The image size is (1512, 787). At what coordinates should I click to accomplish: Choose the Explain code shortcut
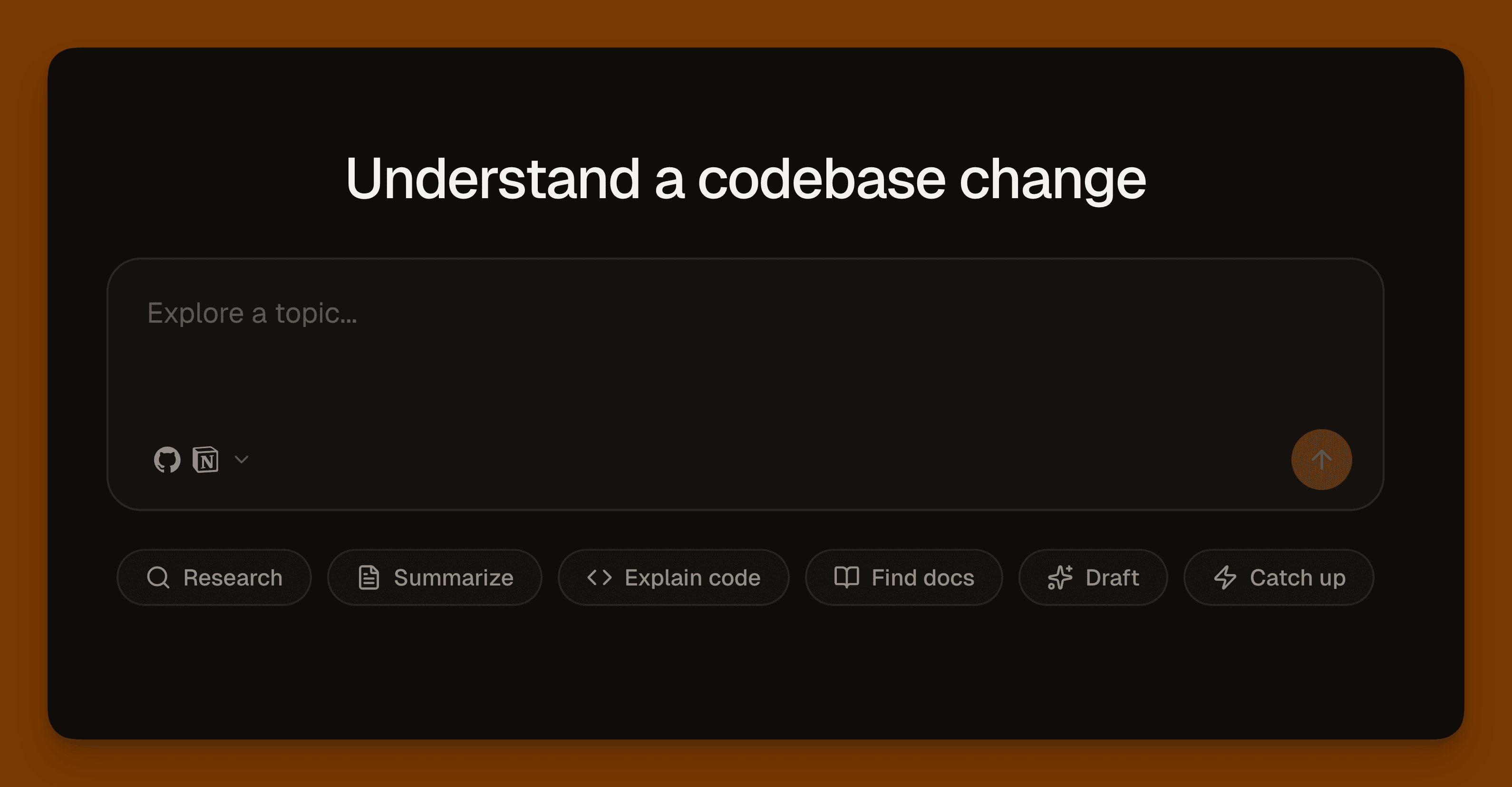pyautogui.click(x=673, y=577)
